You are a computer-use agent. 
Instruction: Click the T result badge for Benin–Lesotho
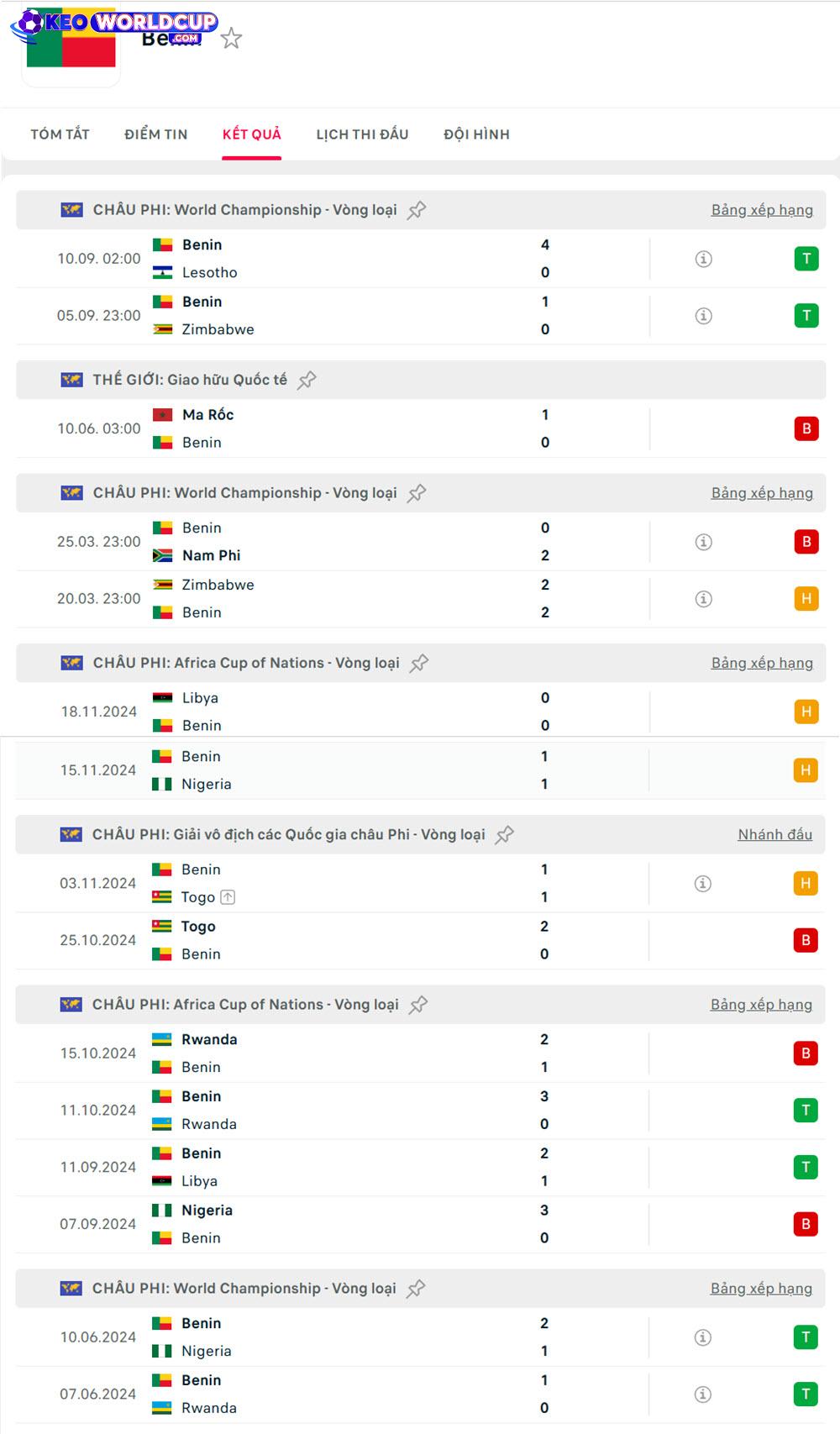tap(806, 259)
